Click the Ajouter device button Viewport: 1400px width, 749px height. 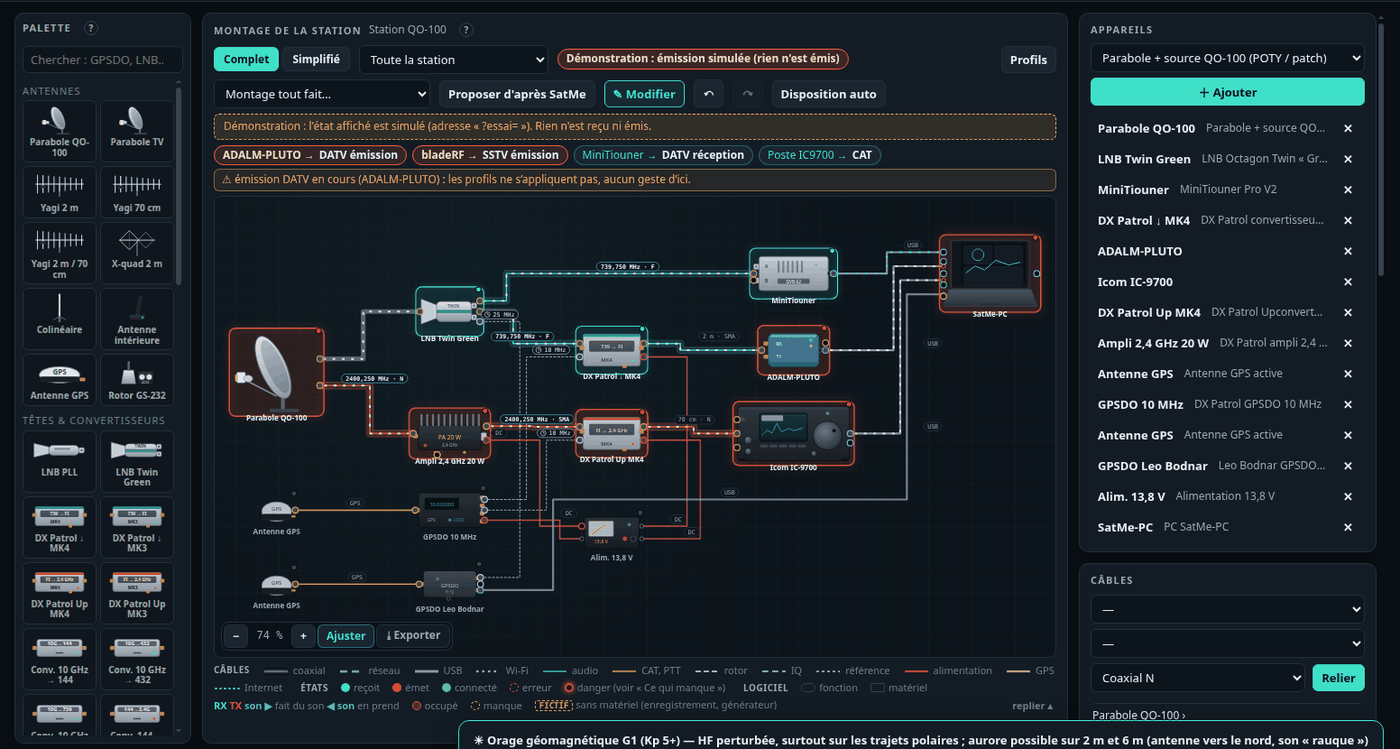pos(1227,92)
